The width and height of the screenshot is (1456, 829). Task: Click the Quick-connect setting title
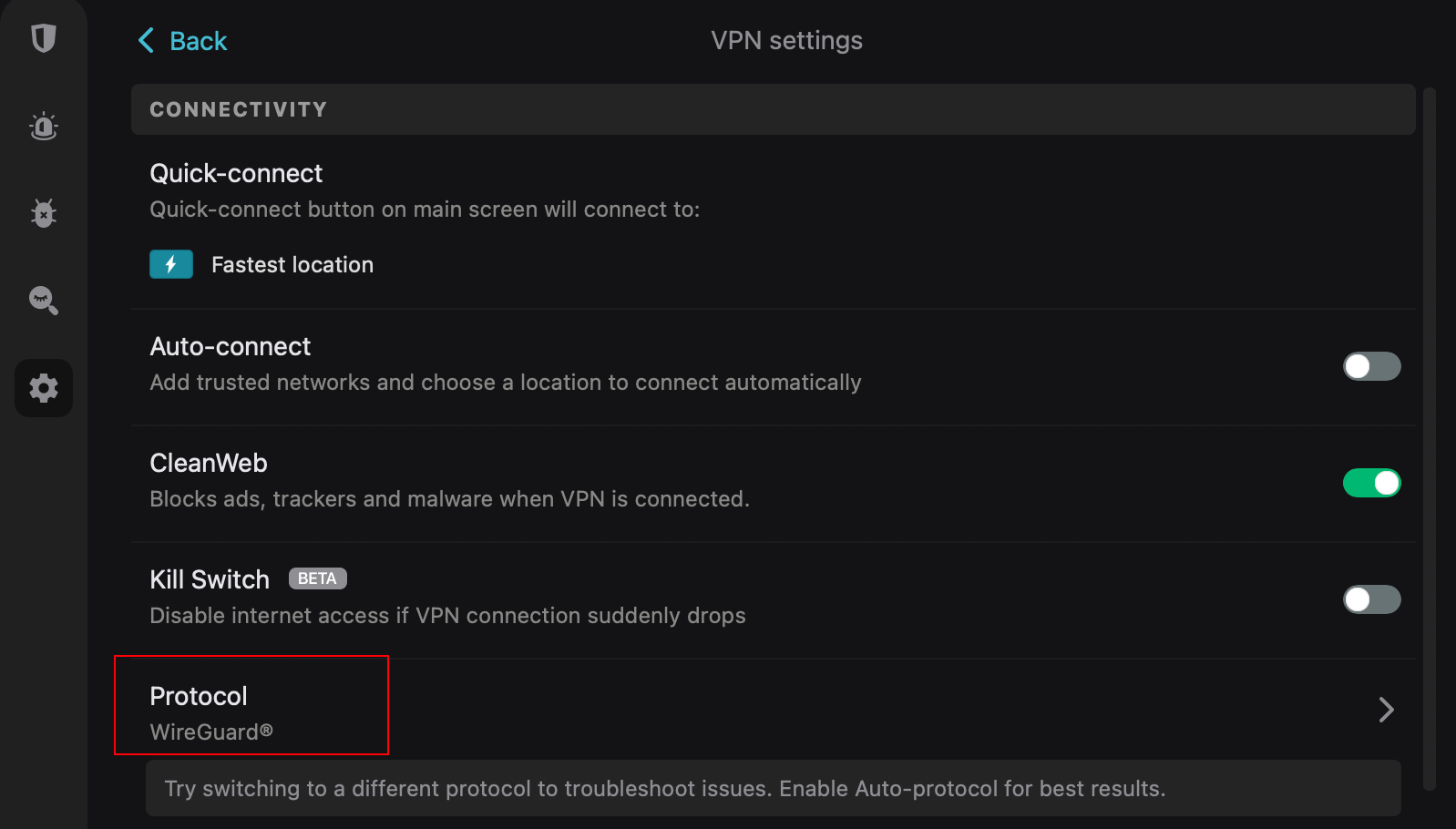tap(236, 173)
